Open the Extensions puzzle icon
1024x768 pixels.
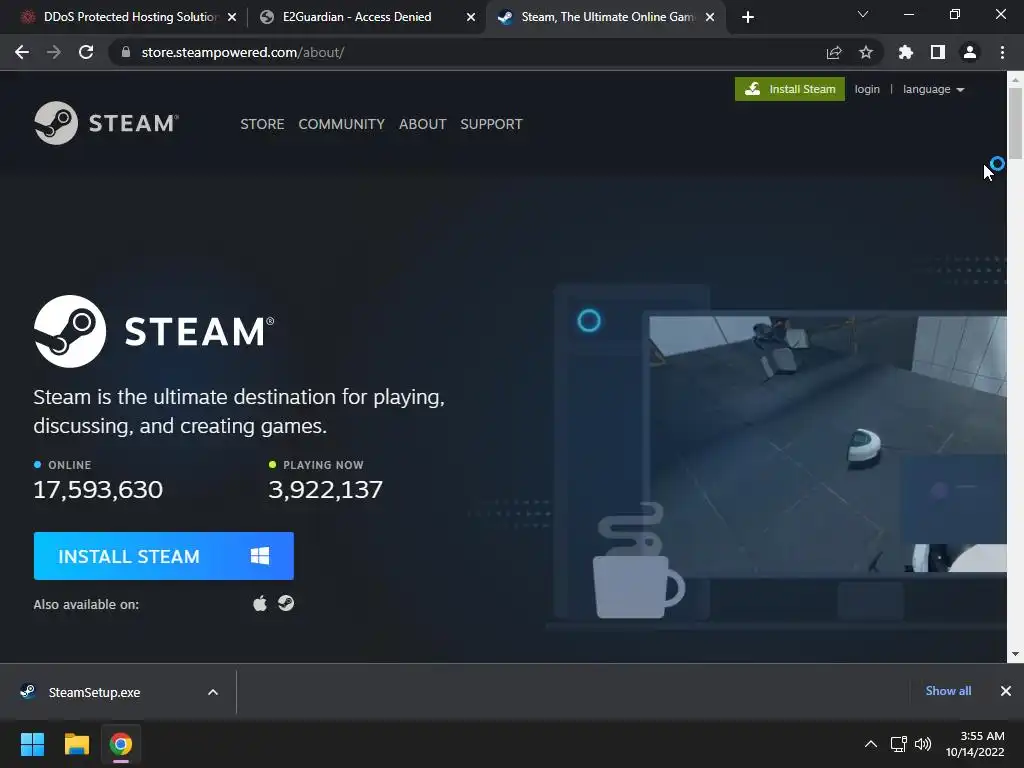click(x=906, y=52)
